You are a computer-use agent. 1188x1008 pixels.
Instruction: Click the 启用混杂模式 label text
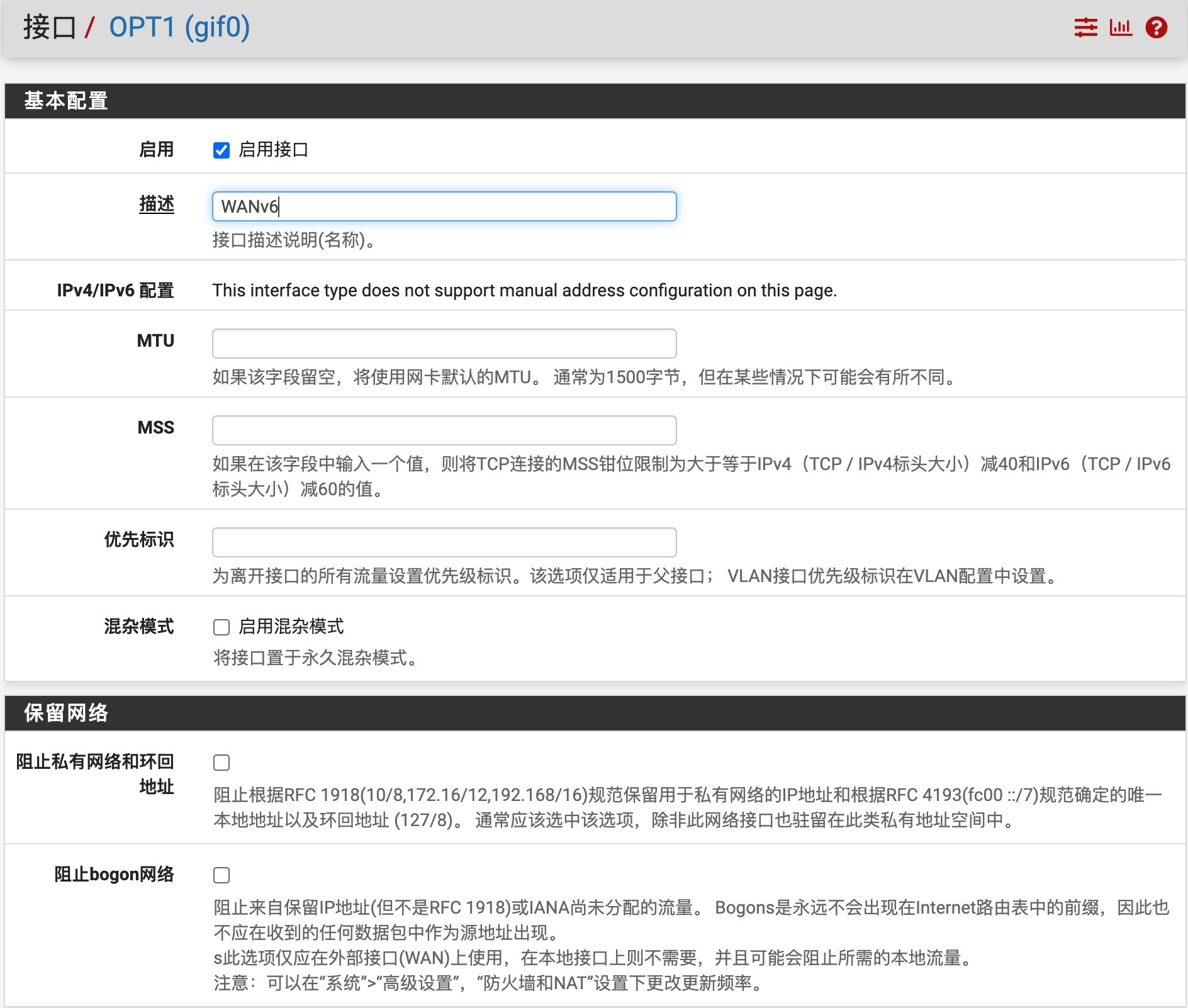291,627
